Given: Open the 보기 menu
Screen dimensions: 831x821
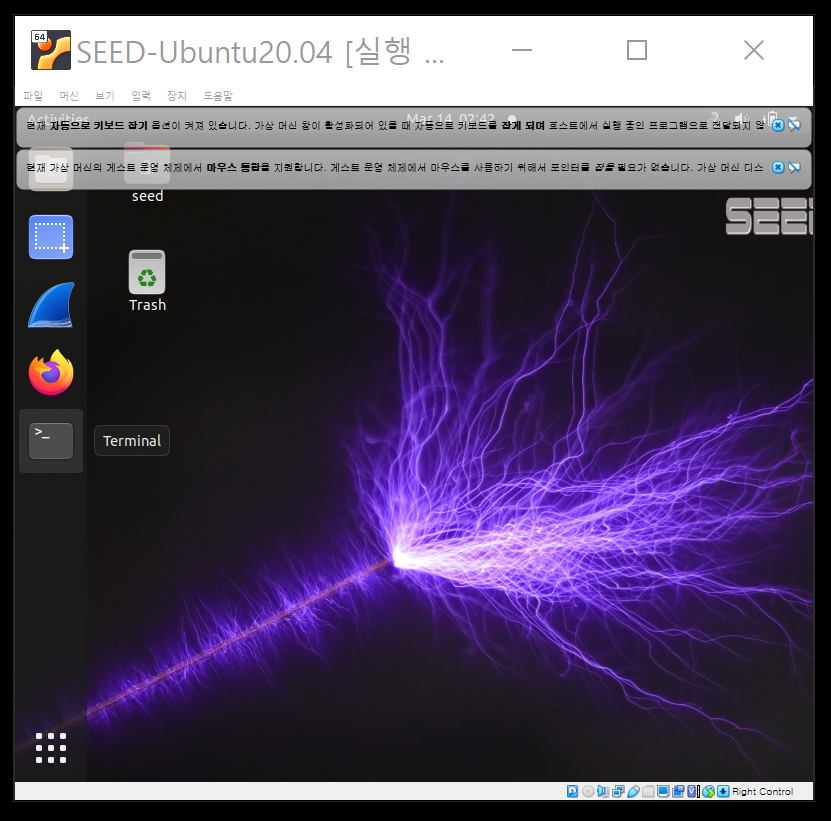Looking at the screenshot, I should 105,95.
